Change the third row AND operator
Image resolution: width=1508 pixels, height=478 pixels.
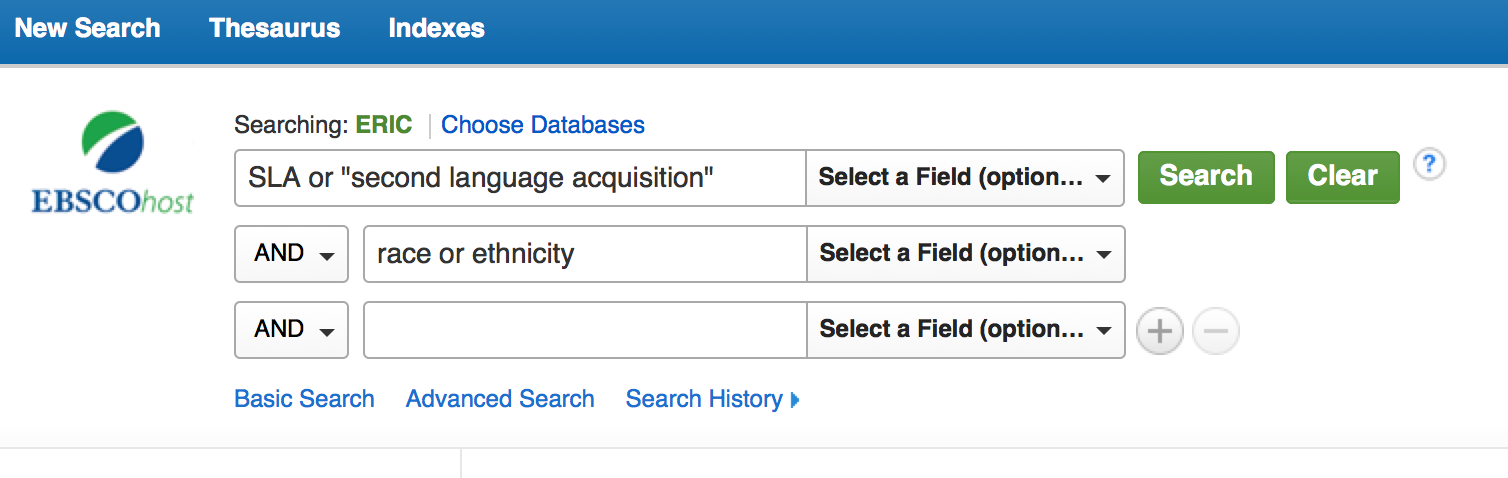(291, 330)
